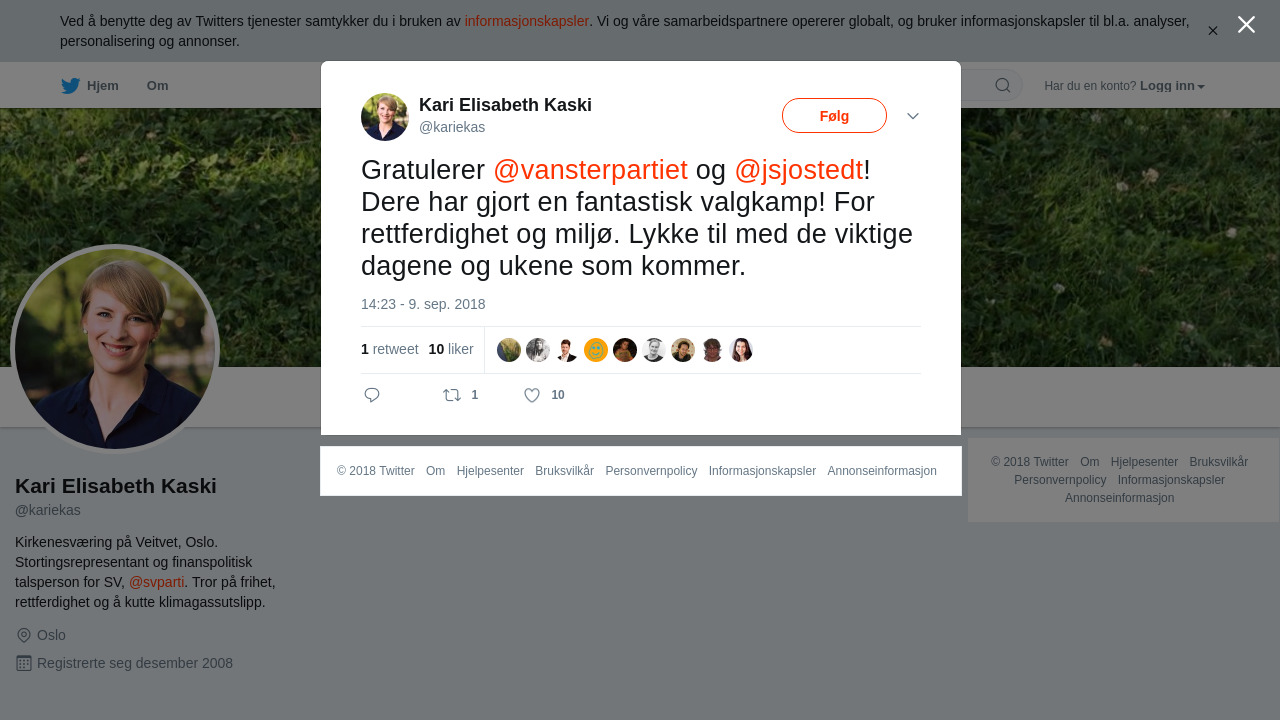Follow the account with Følg button
1280x720 pixels.
click(834, 116)
